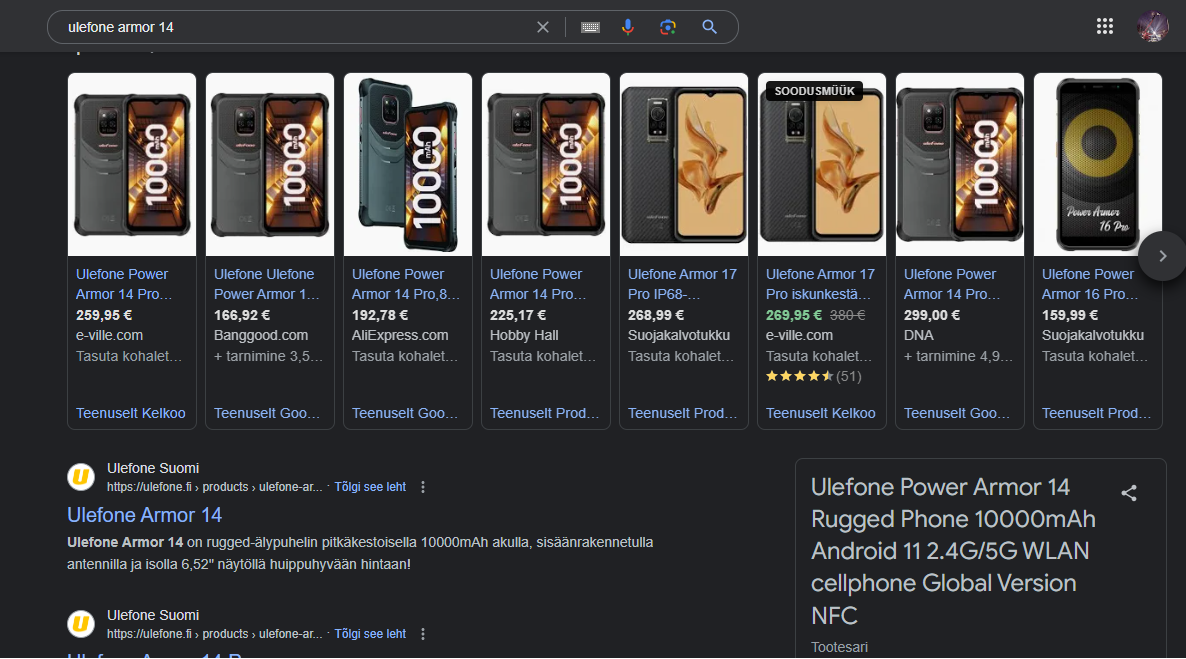Open the Ulefone Armor 14 result link

144,515
